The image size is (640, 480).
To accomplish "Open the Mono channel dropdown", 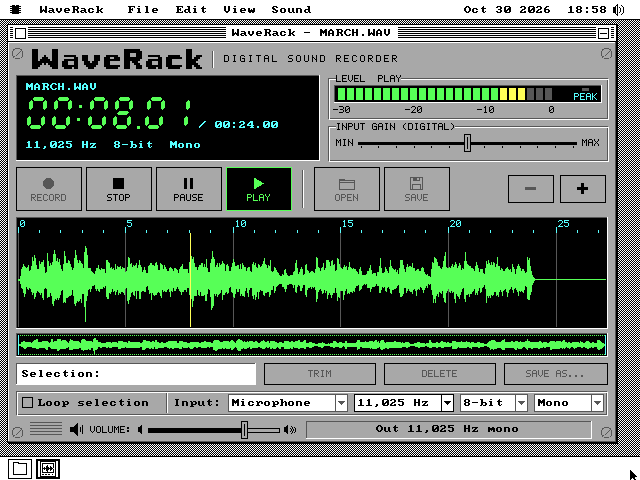I will (569, 403).
